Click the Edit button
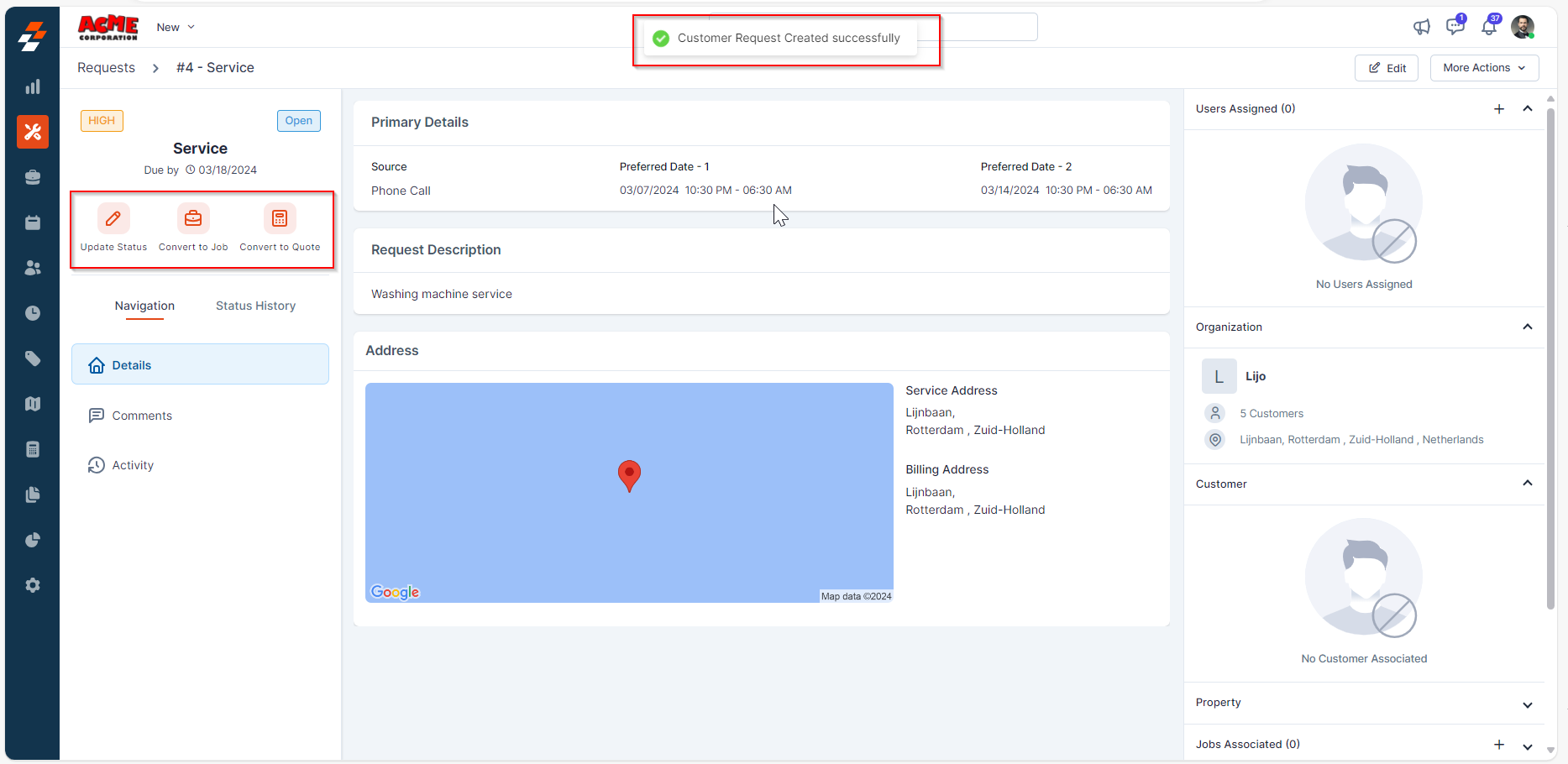The height and width of the screenshot is (764, 1568). pyautogui.click(x=1387, y=68)
